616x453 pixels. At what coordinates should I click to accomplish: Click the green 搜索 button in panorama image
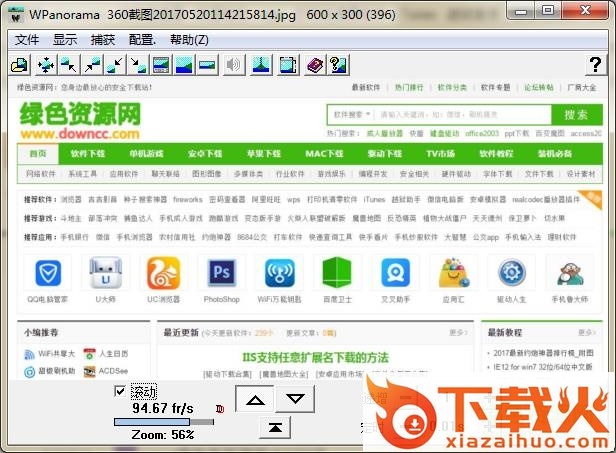[576, 115]
